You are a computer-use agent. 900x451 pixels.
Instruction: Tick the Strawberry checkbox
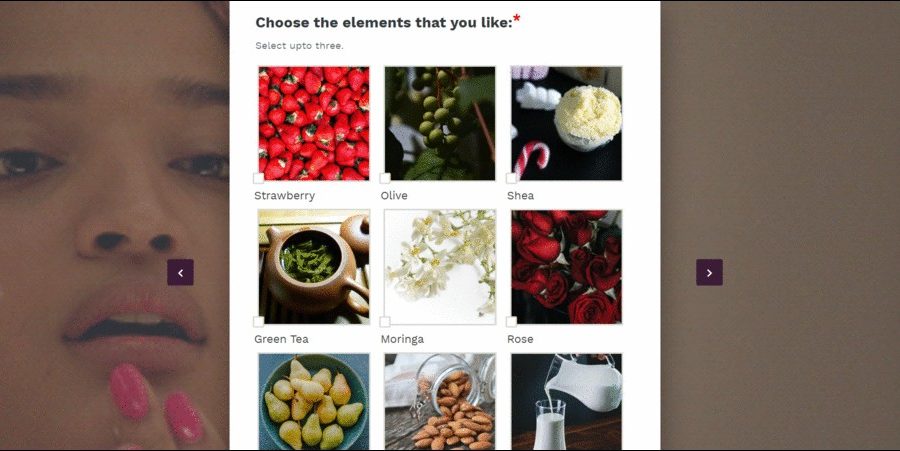tap(259, 178)
